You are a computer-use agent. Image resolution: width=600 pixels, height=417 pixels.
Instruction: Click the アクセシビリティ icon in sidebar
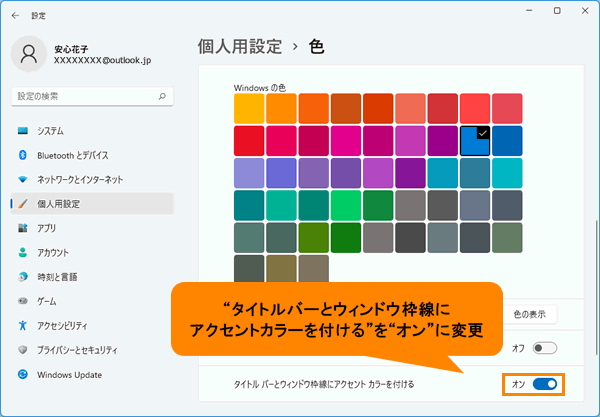(x=22, y=325)
